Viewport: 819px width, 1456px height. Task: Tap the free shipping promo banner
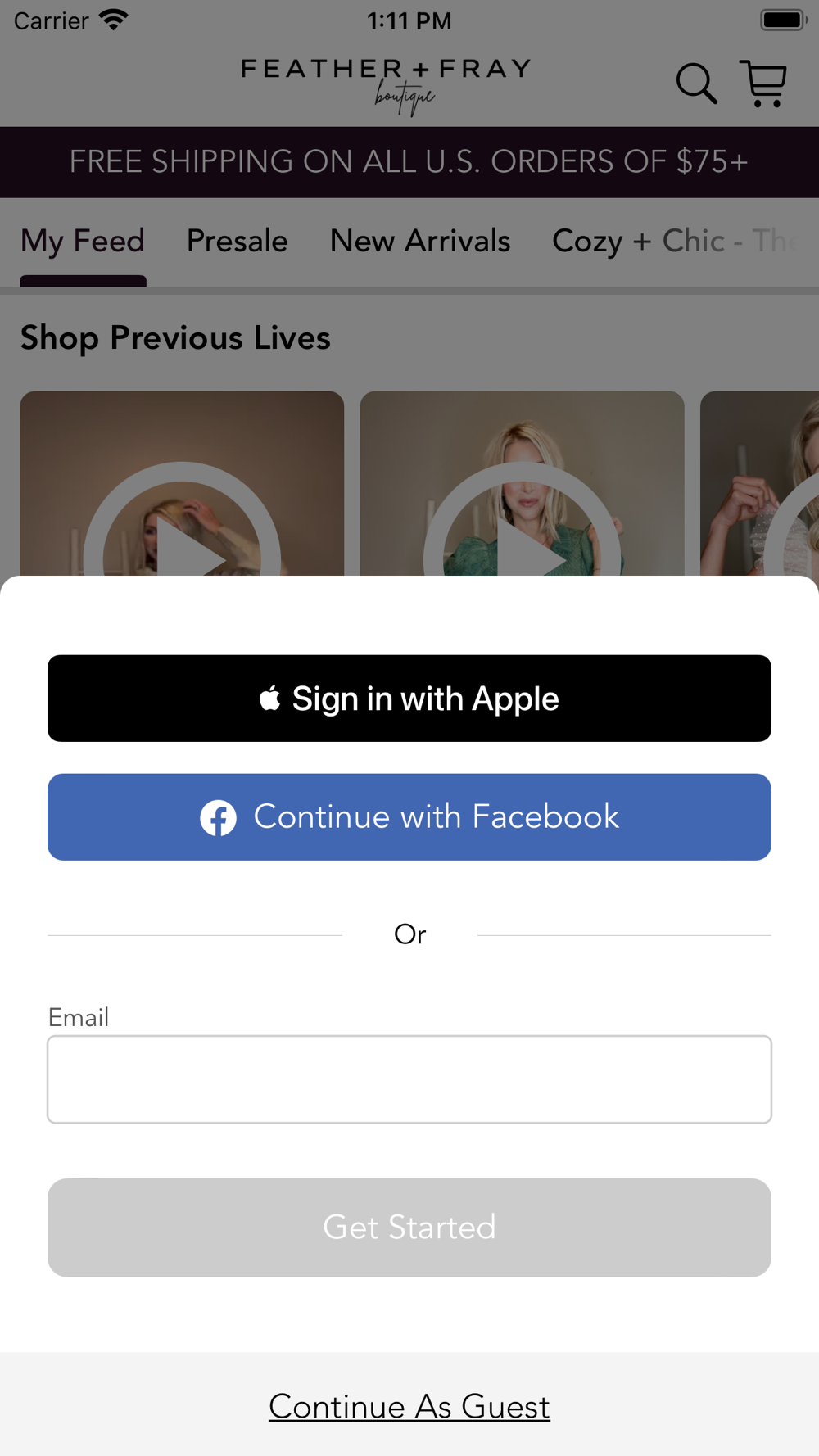tap(409, 162)
